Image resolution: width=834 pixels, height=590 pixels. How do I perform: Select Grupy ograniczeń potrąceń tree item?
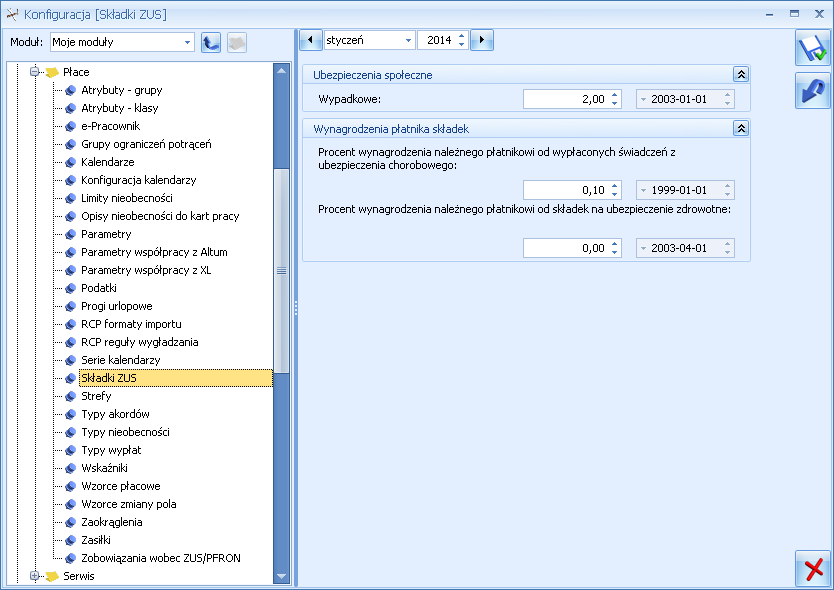146,144
